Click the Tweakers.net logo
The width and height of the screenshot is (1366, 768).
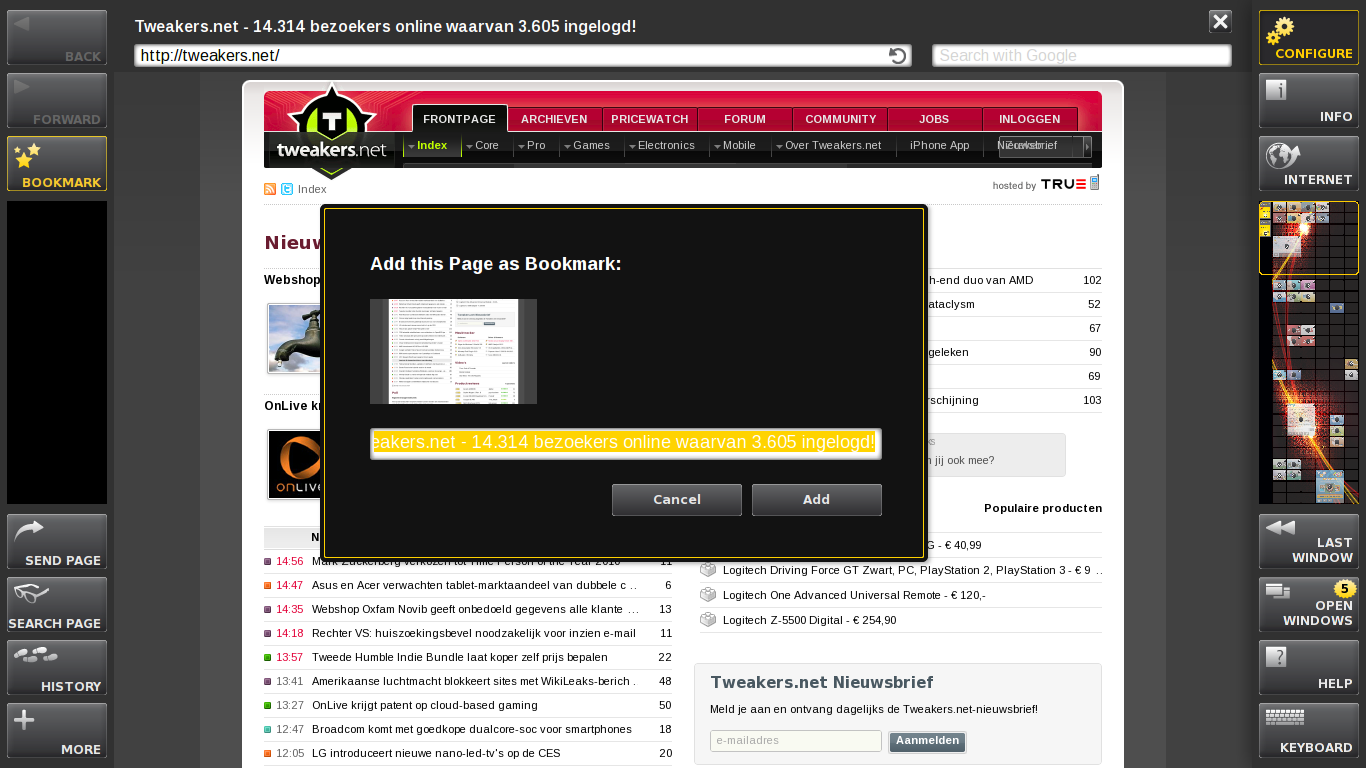[332, 132]
